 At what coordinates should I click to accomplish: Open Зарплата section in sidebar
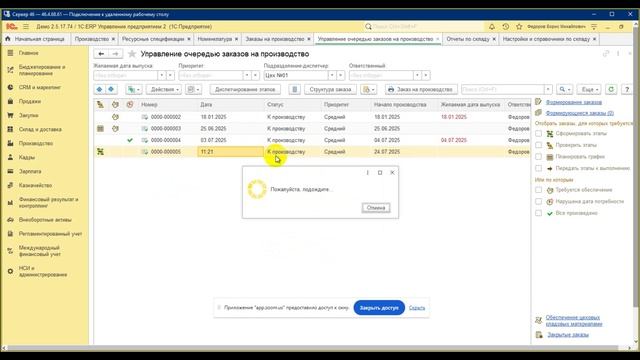pyautogui.click(x=30, y=171)
